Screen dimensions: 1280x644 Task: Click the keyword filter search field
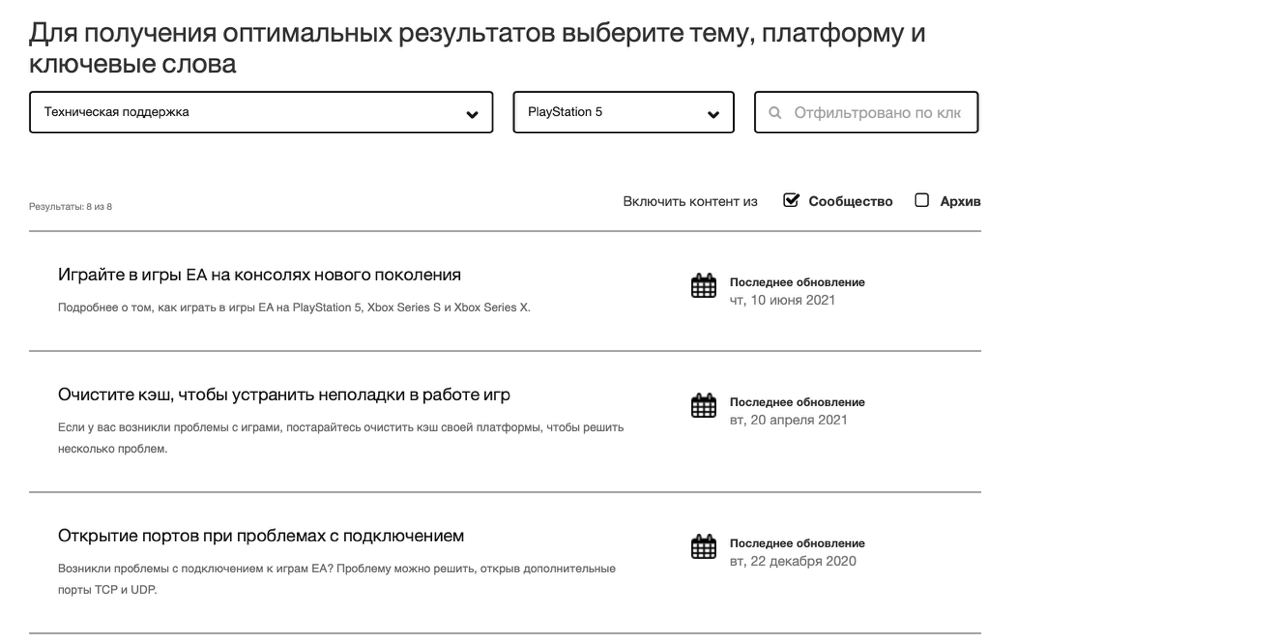click(x=866, y=112)
